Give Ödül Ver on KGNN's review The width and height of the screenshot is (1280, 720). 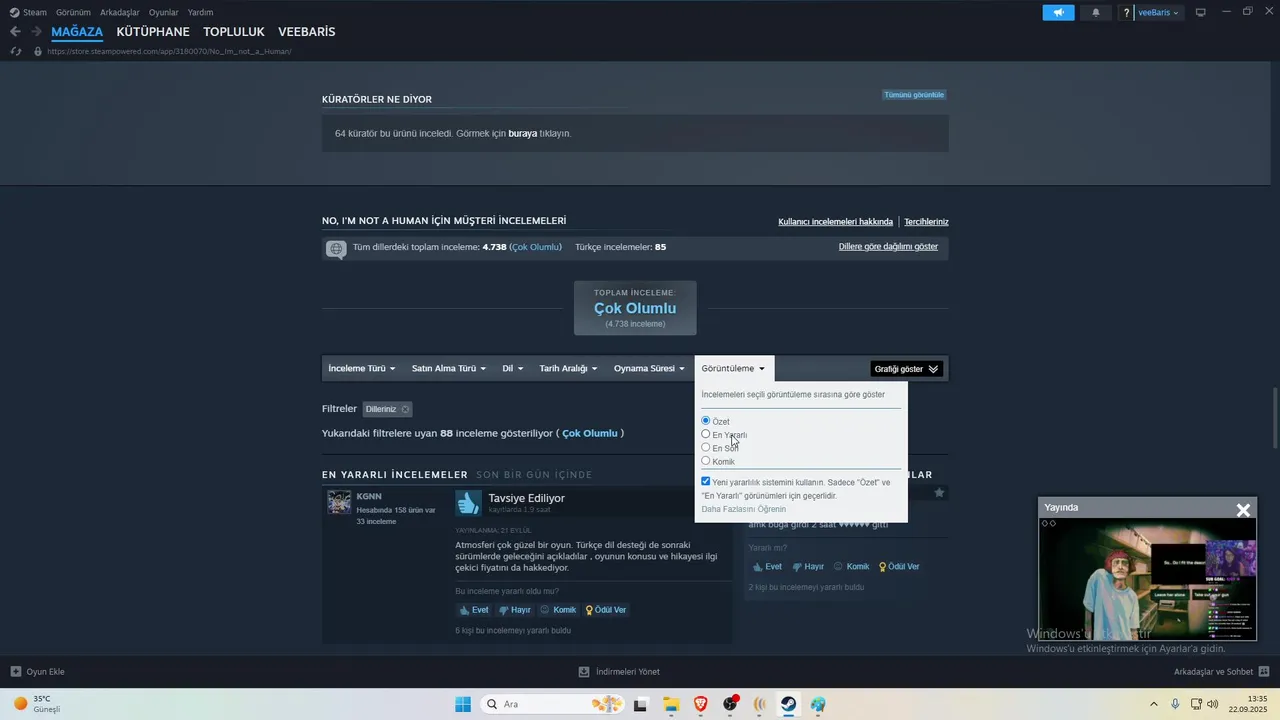[x=606, y=610]
